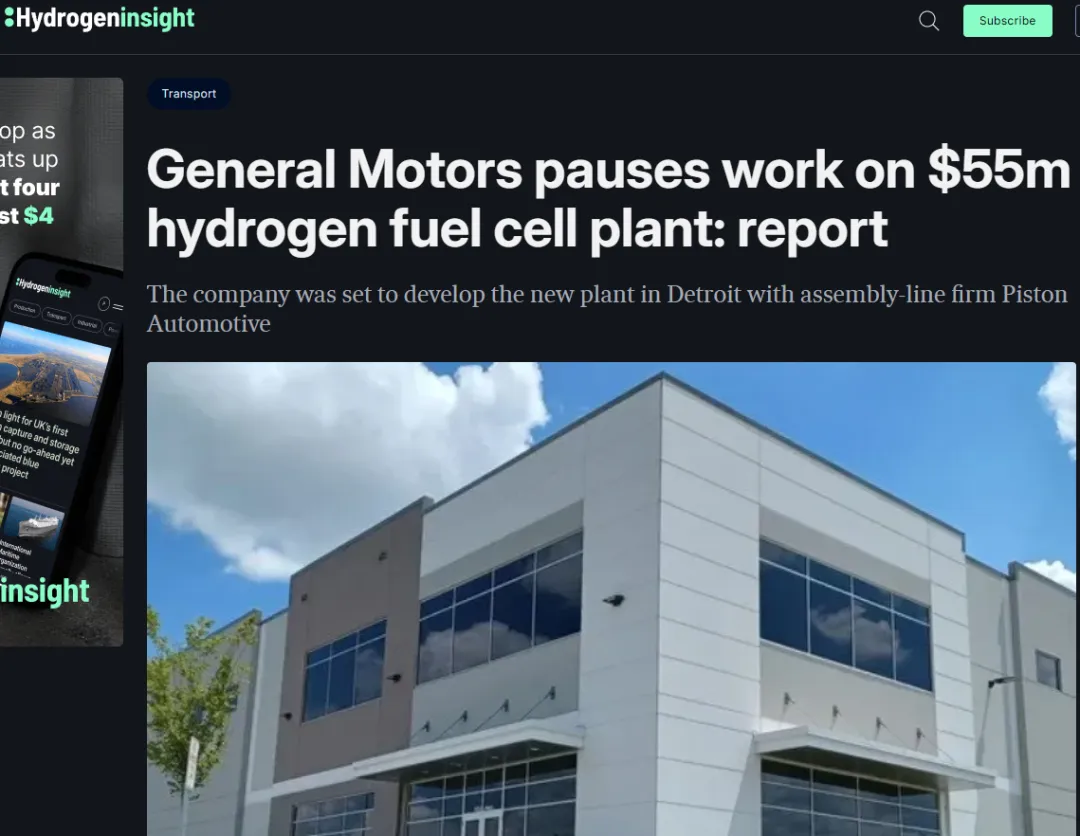The image size is (1080, 836).
Task: Click the hamburger menu icon on ad phone
Action: (x=118, y=307)
